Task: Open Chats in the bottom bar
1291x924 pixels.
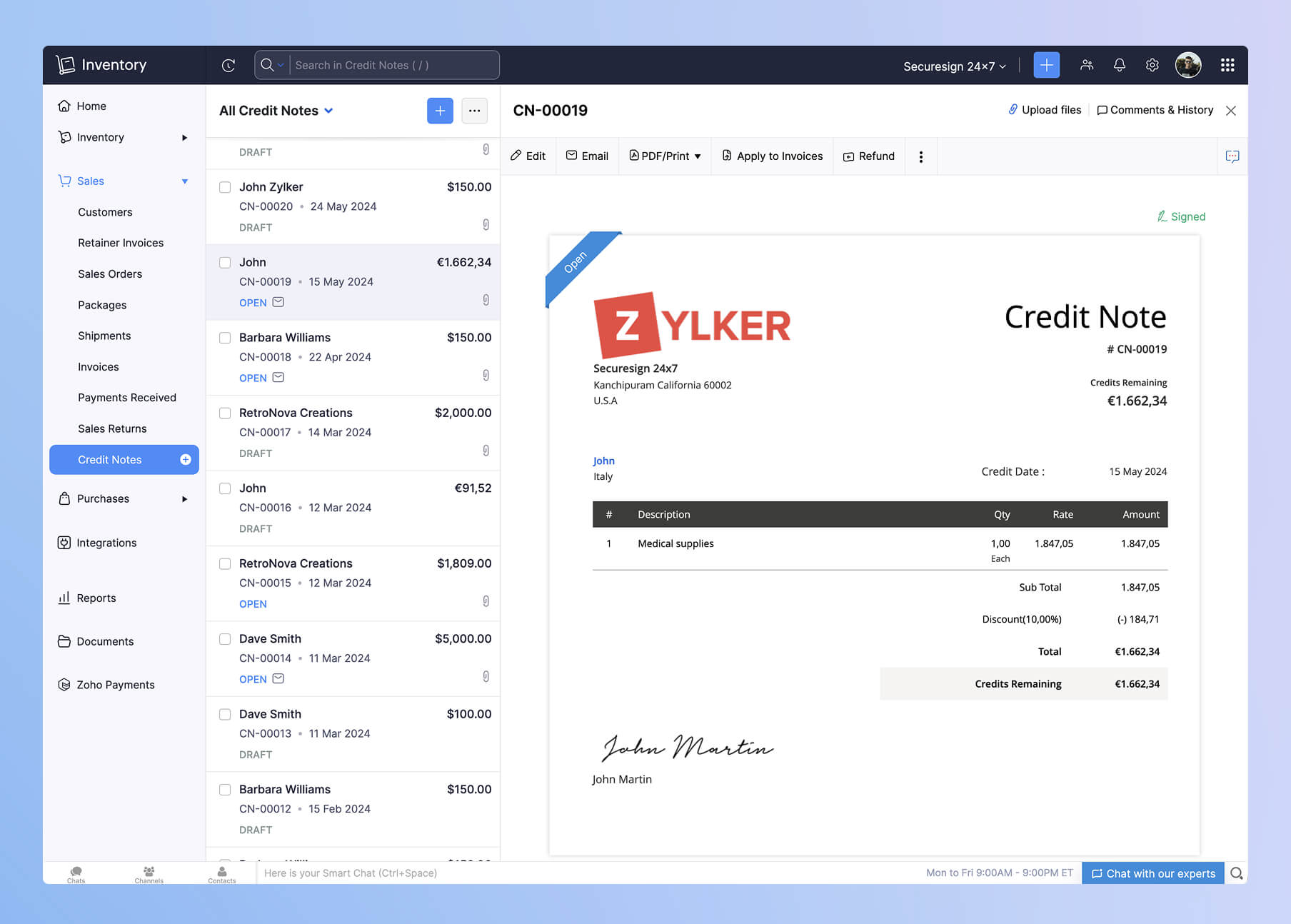Action: tap(76, 874)
